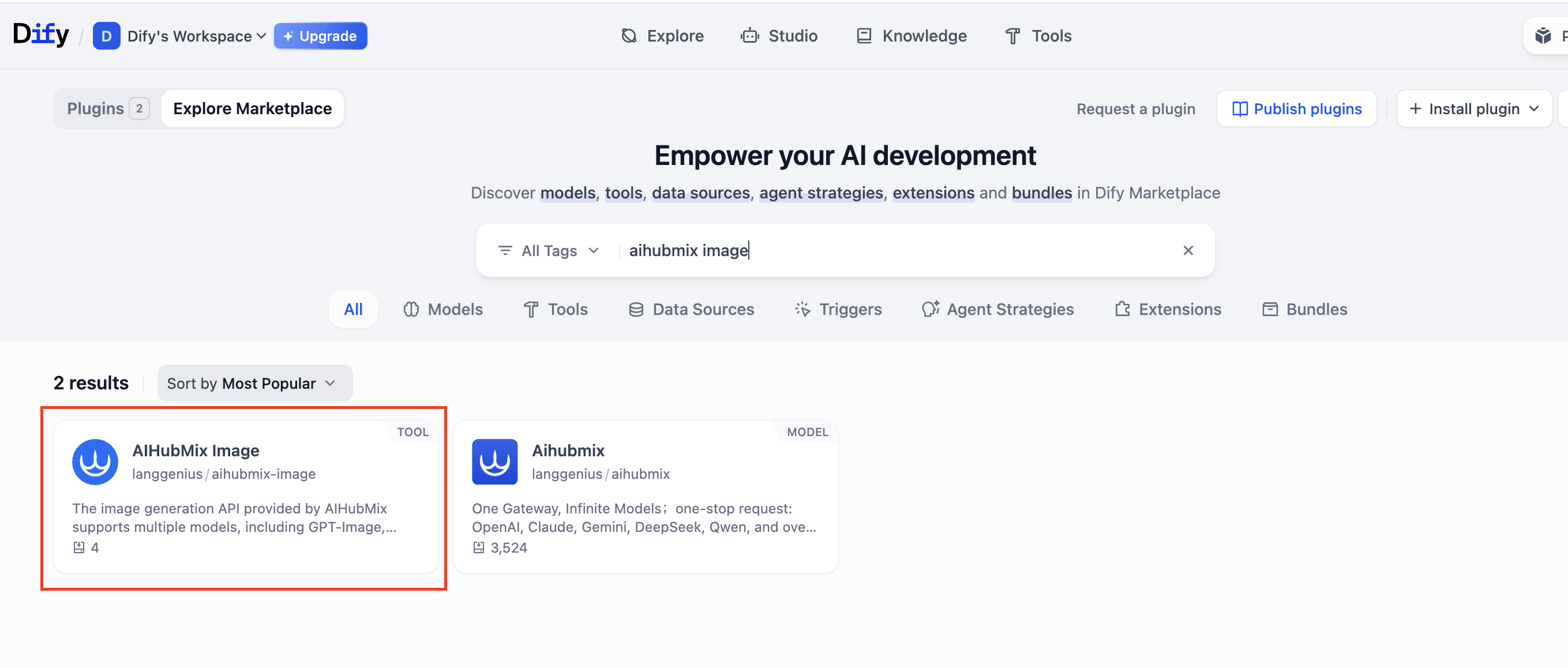Click the Aihubmix model plugin icon
This screenshot has width=1568, height=668.
click(494, 461)
